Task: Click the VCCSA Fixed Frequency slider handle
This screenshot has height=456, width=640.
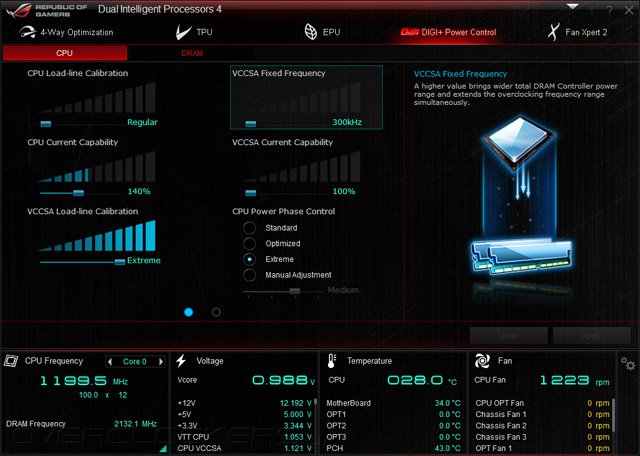Action: [x=251, y=124]
